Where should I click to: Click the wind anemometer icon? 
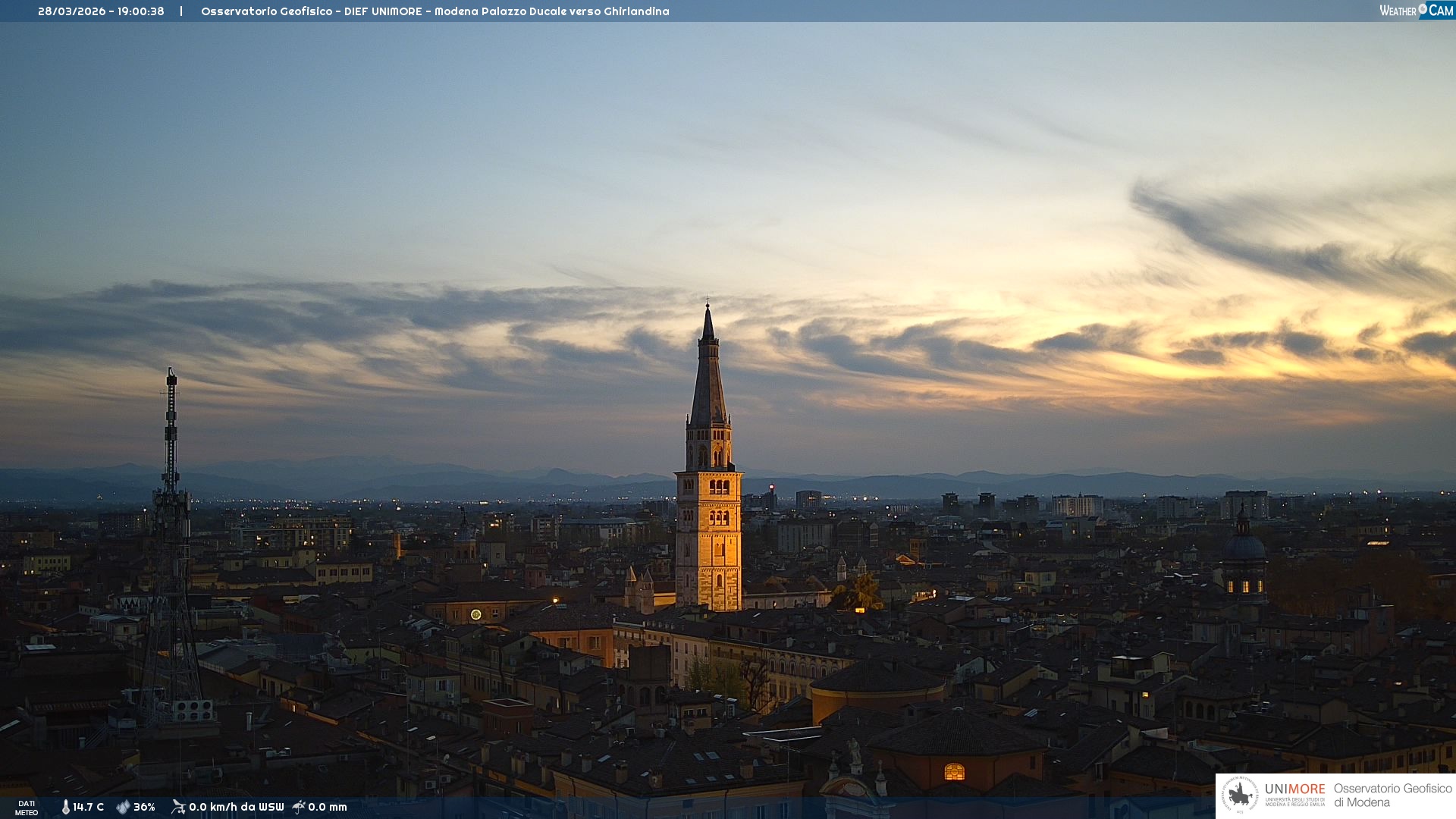(x=178, y=807)
